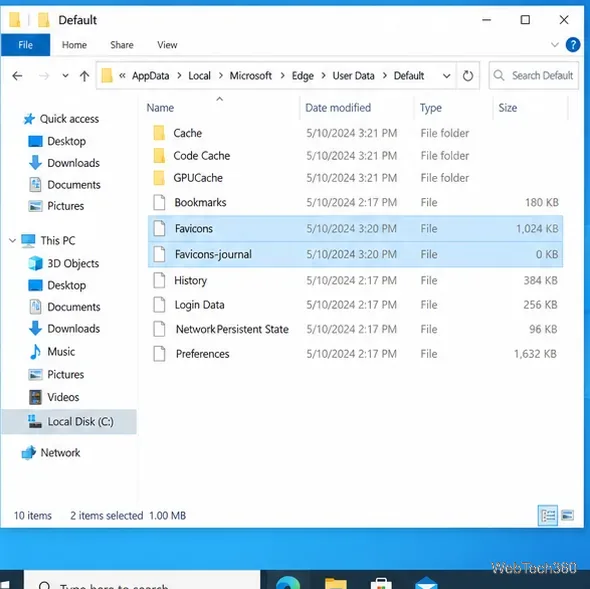Open chevron after User Data in path
The height and width of the screenshot is (589, 590).
[x=385, y=76]
